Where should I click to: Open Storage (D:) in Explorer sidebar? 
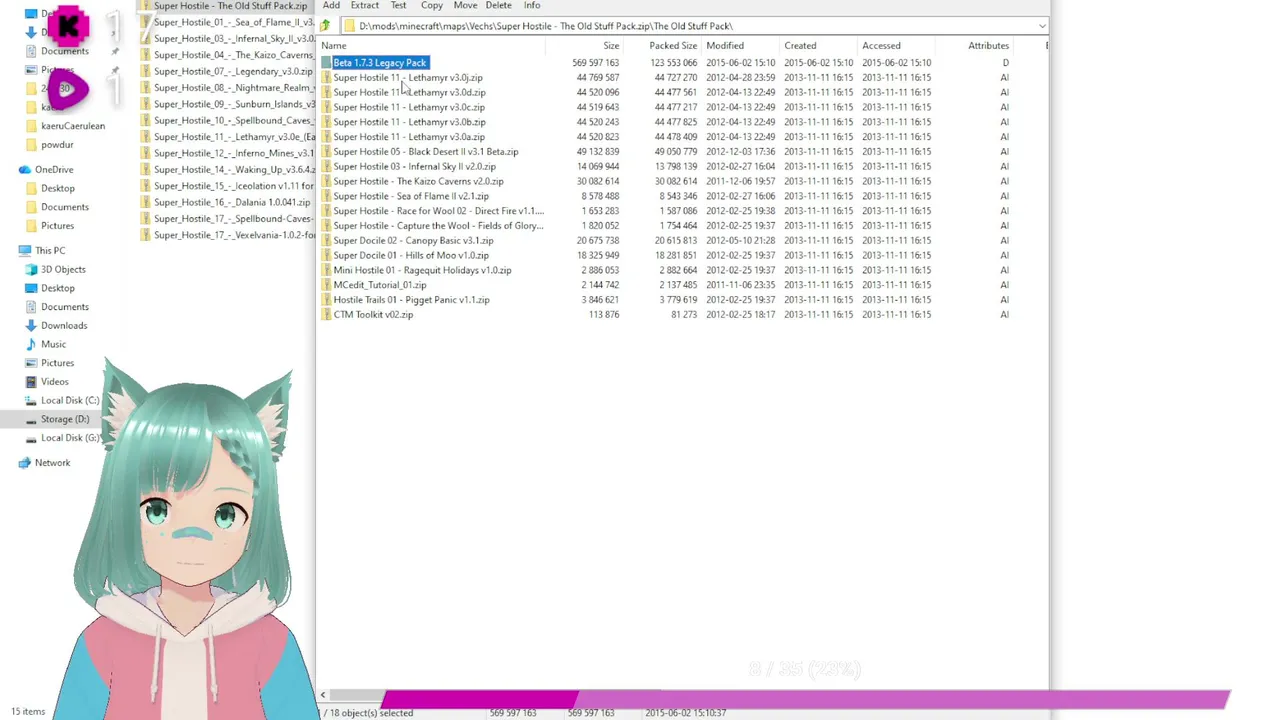coord(65,420)
